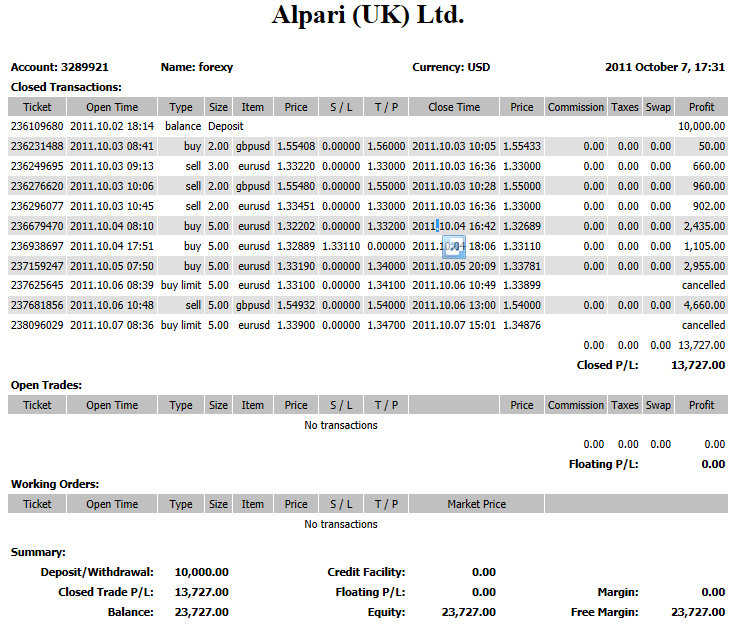Viewport: 736px width, 624px height.
Task: Click the date 2011 October 7, 17:31
Action: pos(665,67)
